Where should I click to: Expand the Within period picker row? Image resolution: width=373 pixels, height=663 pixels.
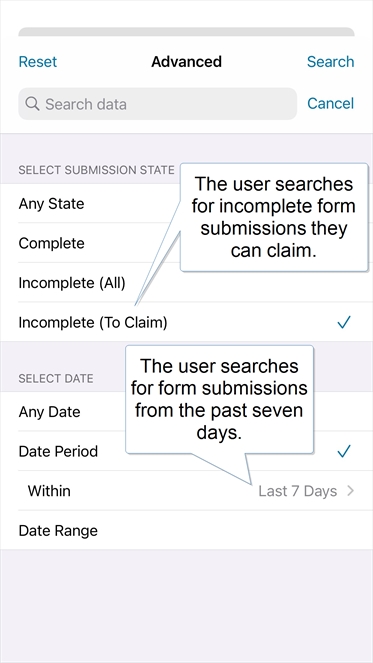186,491
